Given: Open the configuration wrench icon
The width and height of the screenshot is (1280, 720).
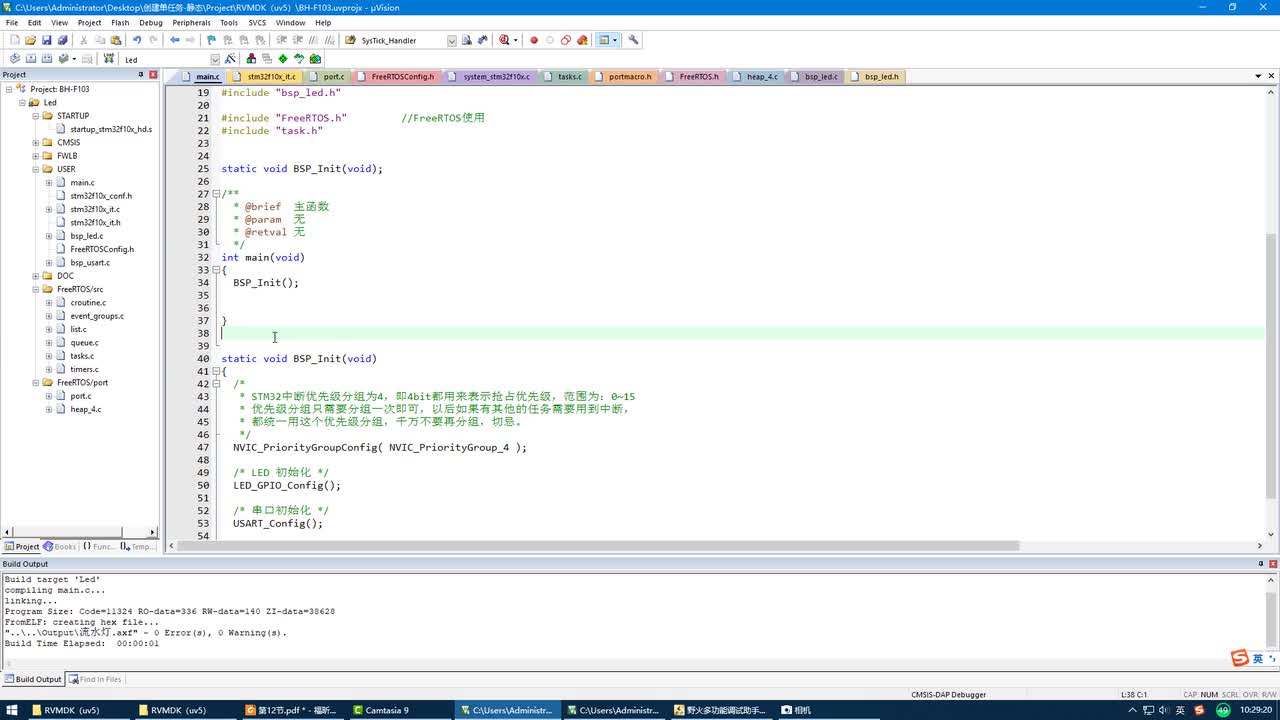Looking at the screenshot, I should [x=633, y=40].
